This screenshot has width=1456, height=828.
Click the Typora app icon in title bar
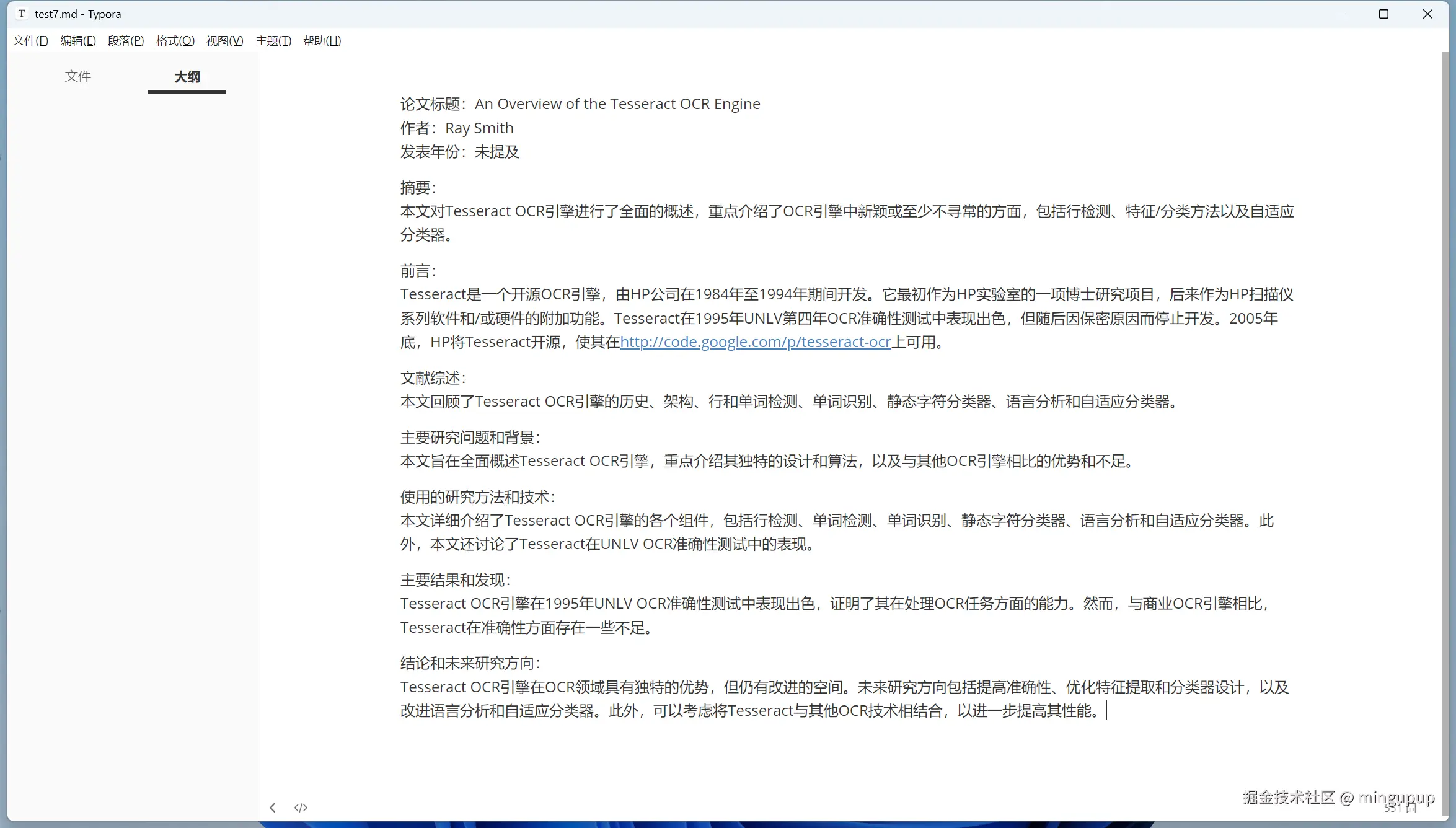point(22,14)
